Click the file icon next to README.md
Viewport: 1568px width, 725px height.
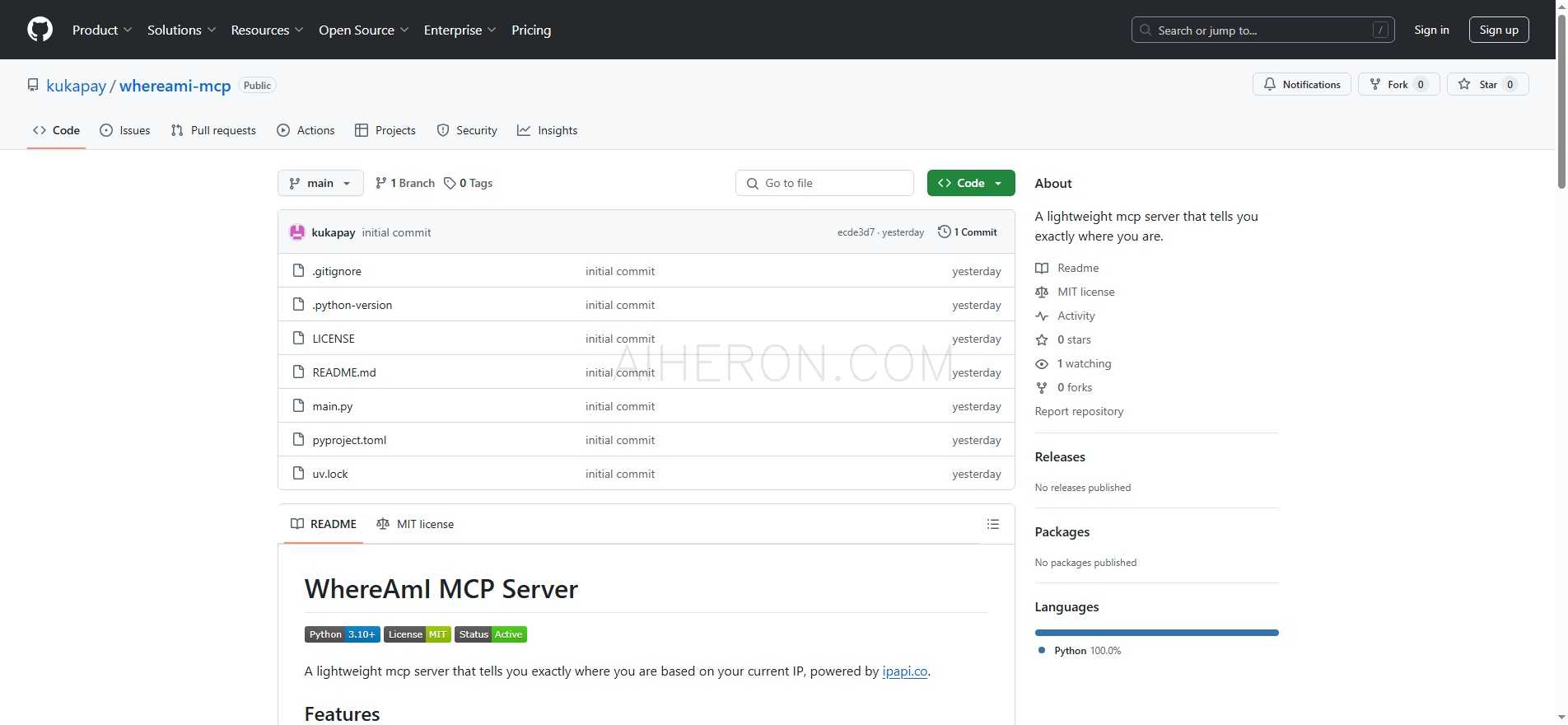(299, 372)
